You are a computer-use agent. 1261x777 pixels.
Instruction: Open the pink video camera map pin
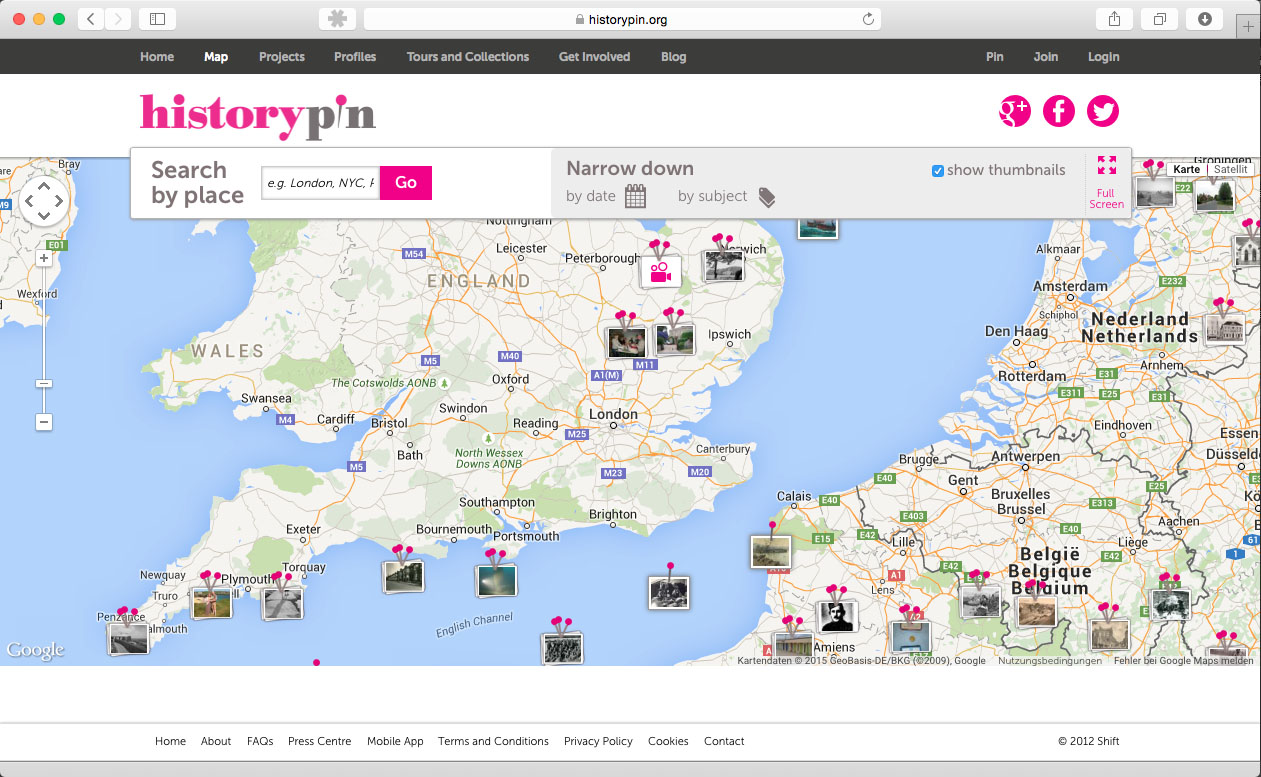coord(660,273)
